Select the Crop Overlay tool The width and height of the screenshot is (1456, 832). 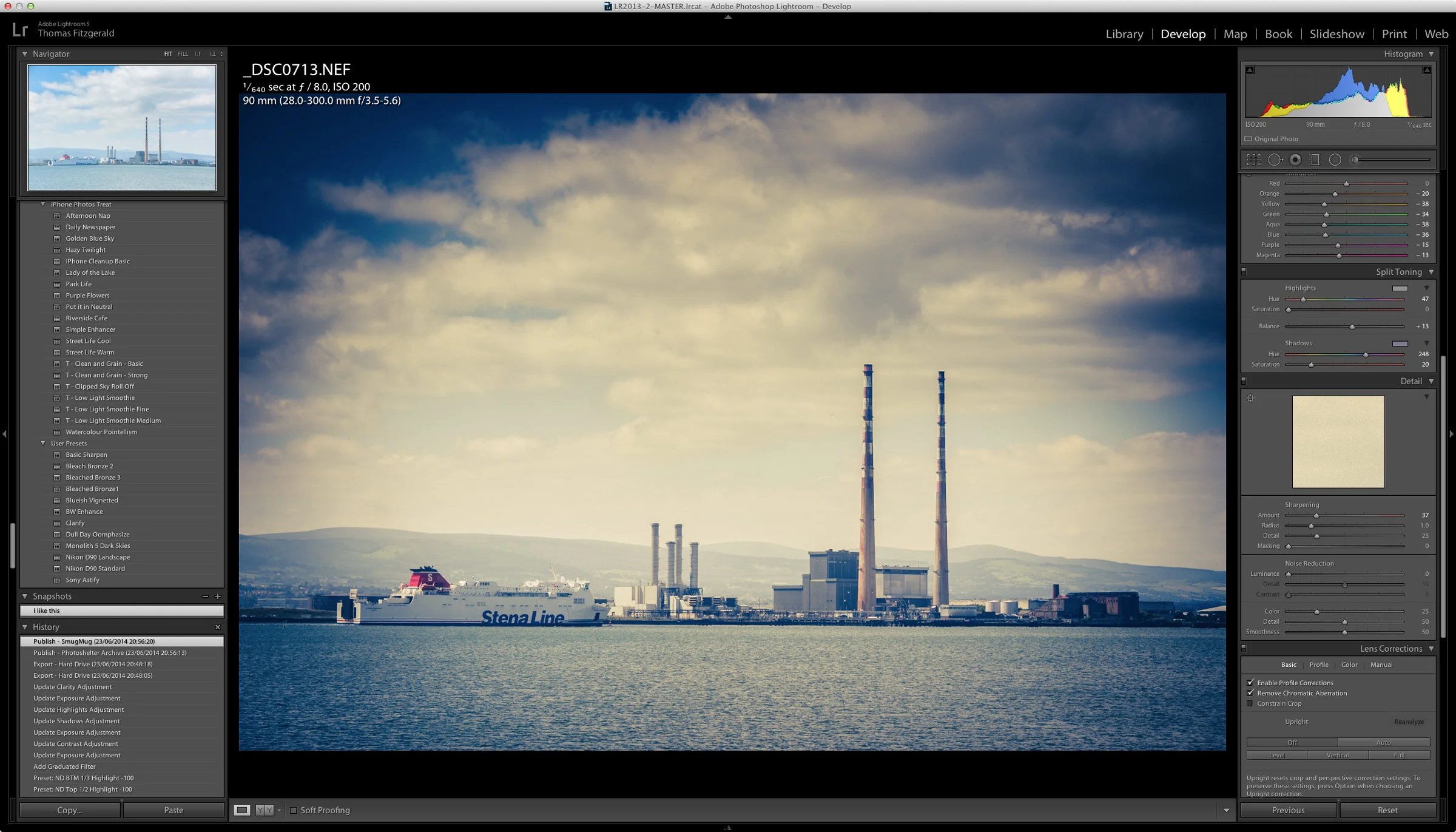pos(1253,159)
